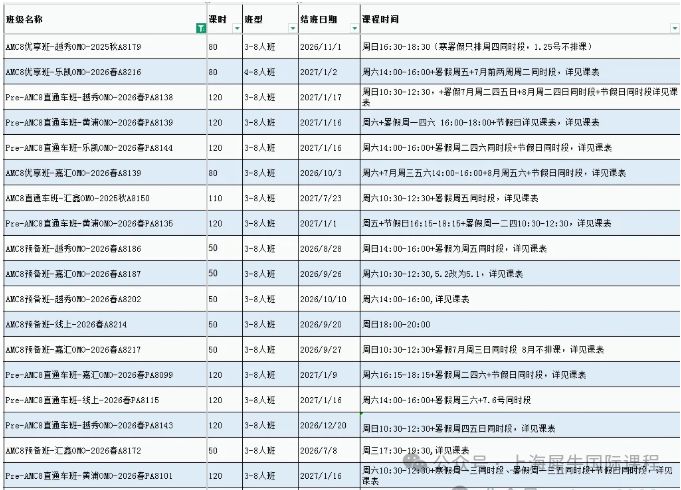Select class name cell ending PA8115
This screenshot has width=681, height=490.
105,399
